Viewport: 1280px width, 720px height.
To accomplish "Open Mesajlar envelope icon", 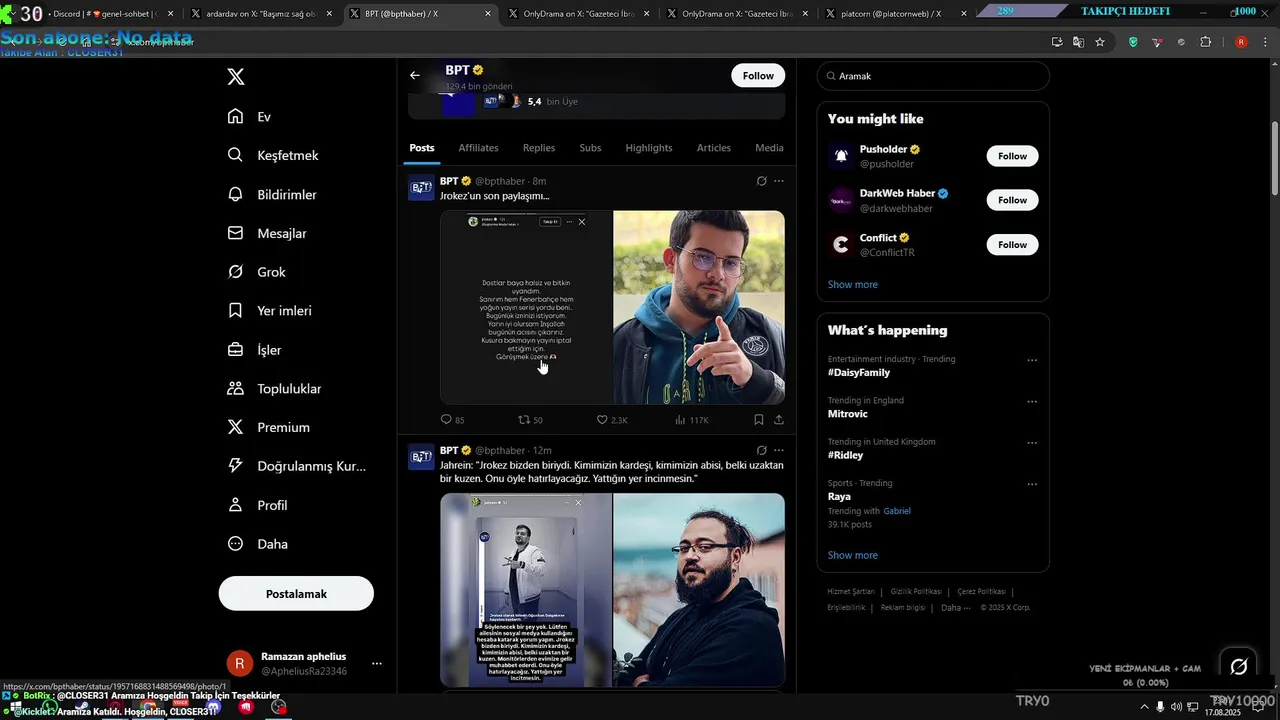I will [x=235, y=233].
